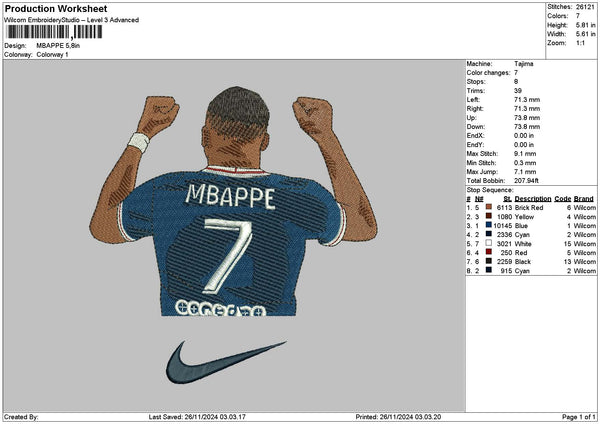The image size is (600, 424).
Task: Click the 'Production Worksheet' title
Action: (56, 9)
